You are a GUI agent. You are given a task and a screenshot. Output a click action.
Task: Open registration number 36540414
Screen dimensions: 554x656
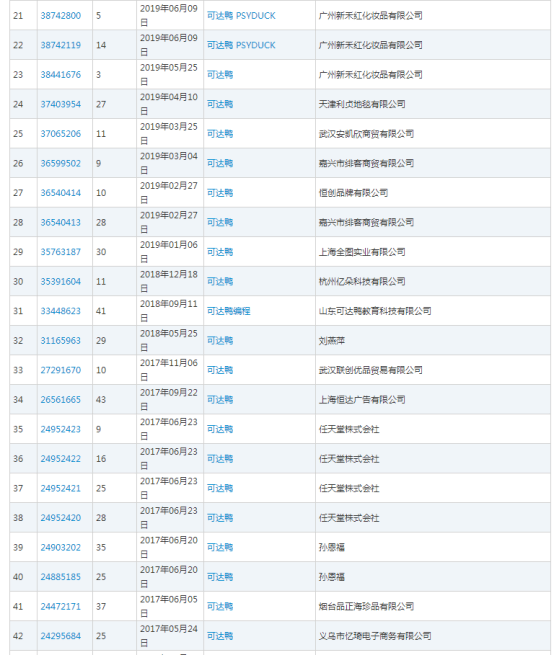(x=61, y=193)
